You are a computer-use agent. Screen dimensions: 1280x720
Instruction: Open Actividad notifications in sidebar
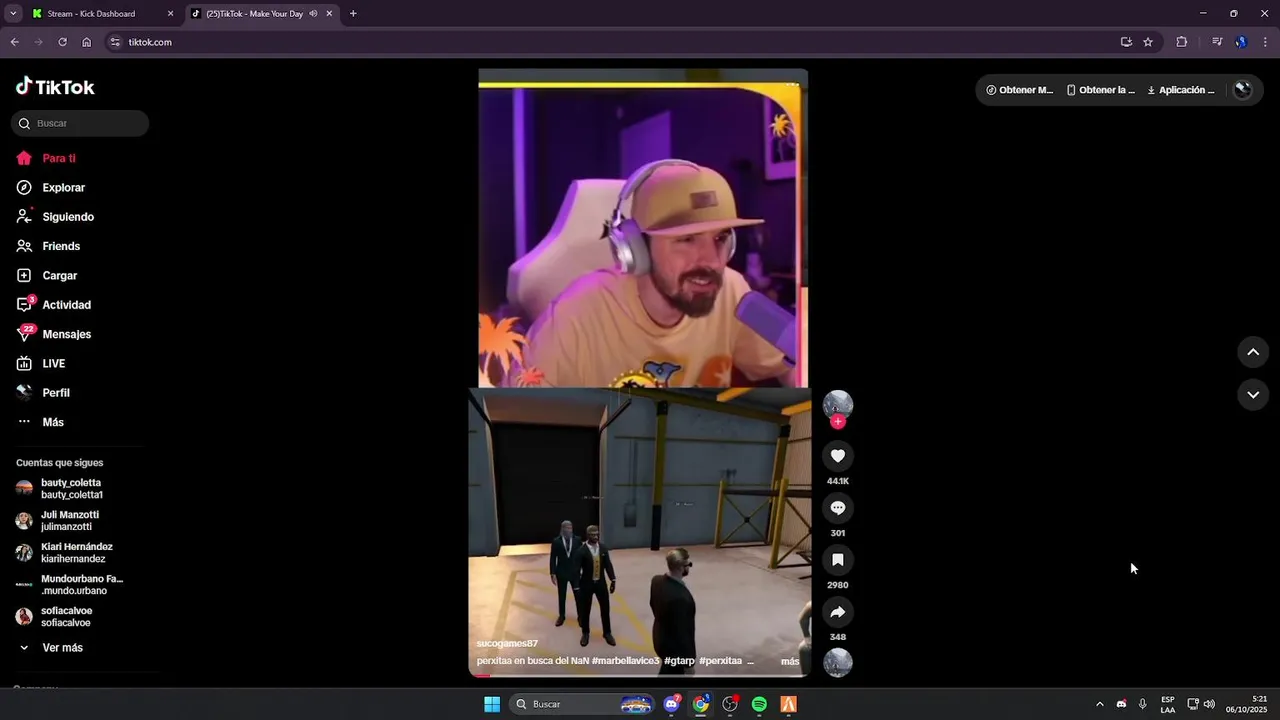pyautogui.click(x=54, y=305)
